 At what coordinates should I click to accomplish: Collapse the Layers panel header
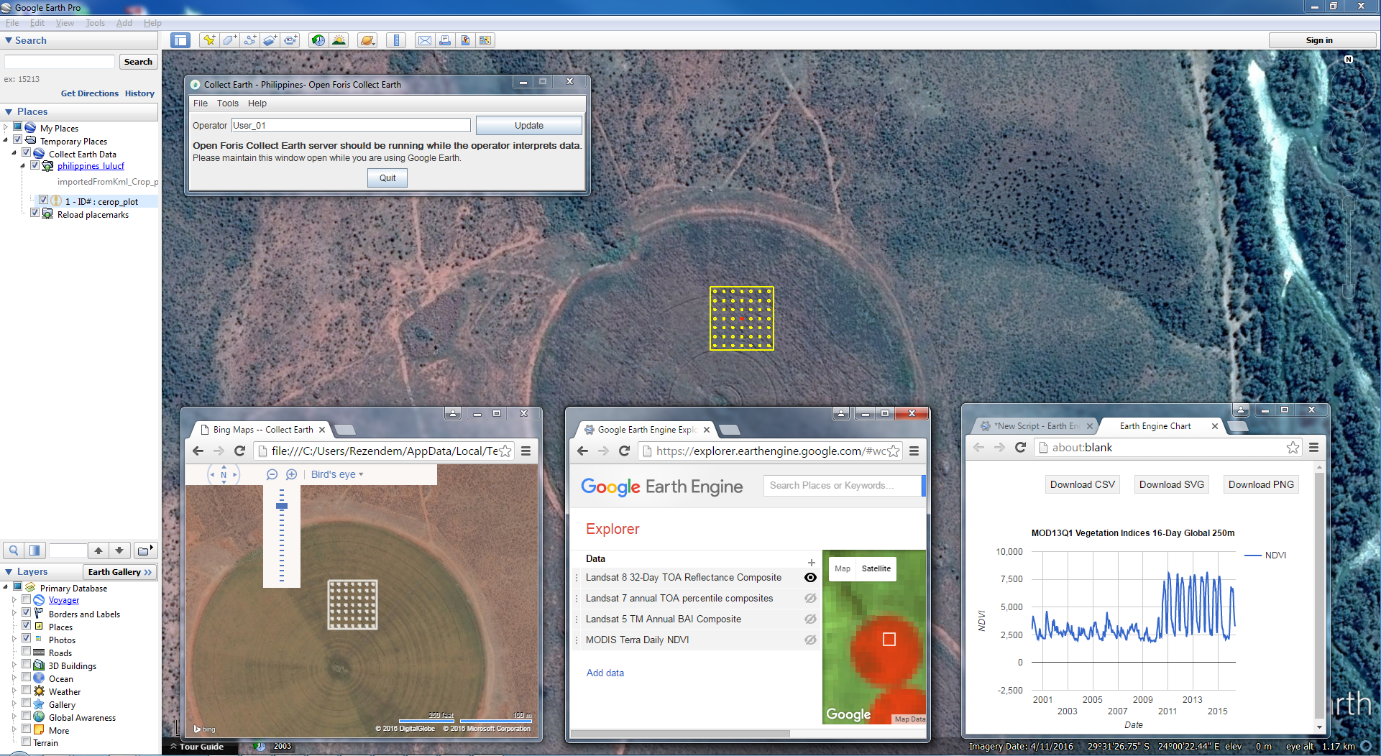pyautogui.click(x=9, y=572)
